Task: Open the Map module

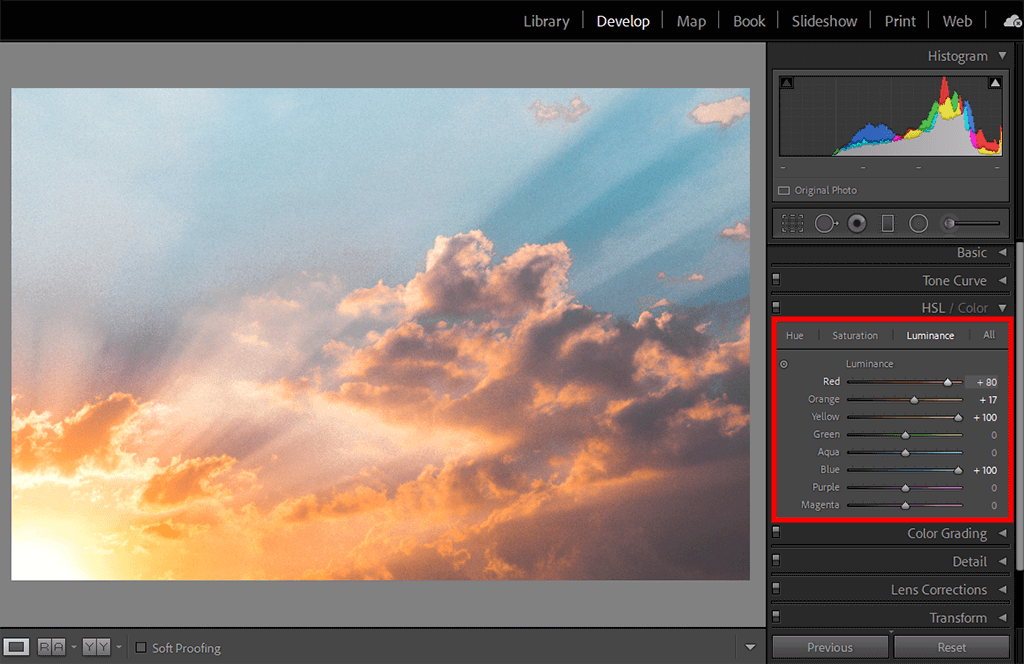Action: pos(691,22)
